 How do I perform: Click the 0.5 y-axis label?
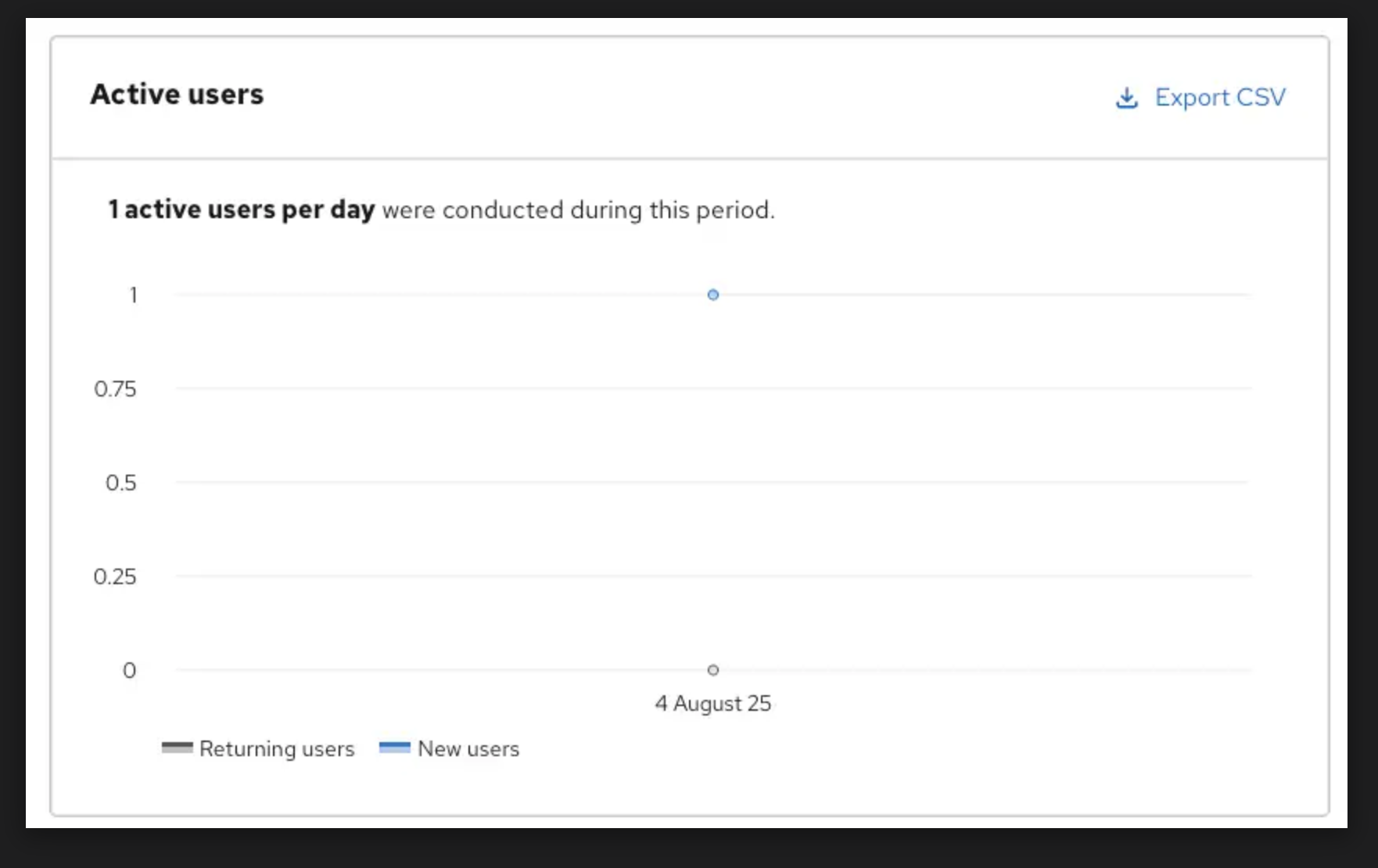120,482
